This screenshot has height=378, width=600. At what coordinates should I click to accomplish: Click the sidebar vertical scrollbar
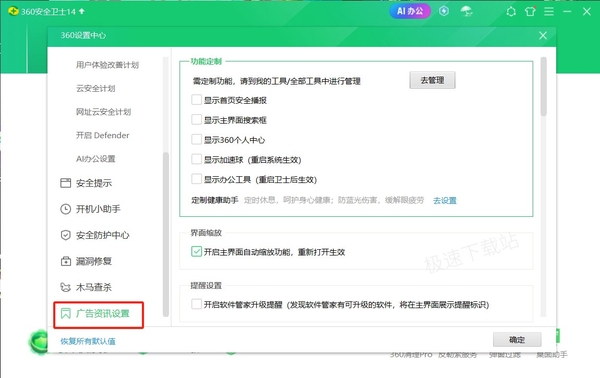pyautogui.click(x=166, y=235)
